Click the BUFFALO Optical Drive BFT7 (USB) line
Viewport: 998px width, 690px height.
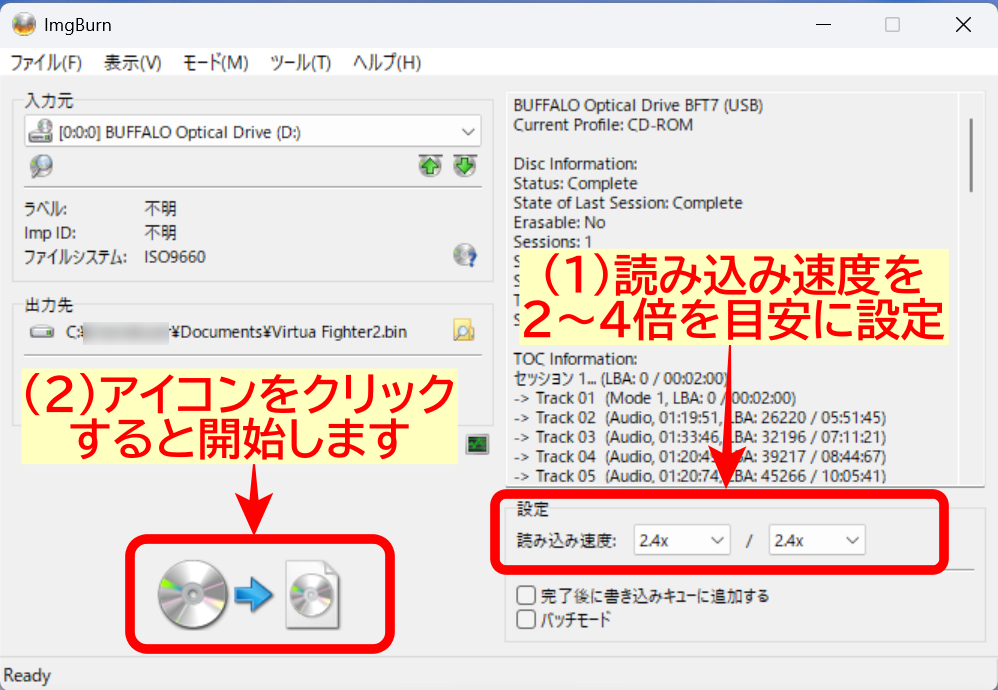click(638, 105)
